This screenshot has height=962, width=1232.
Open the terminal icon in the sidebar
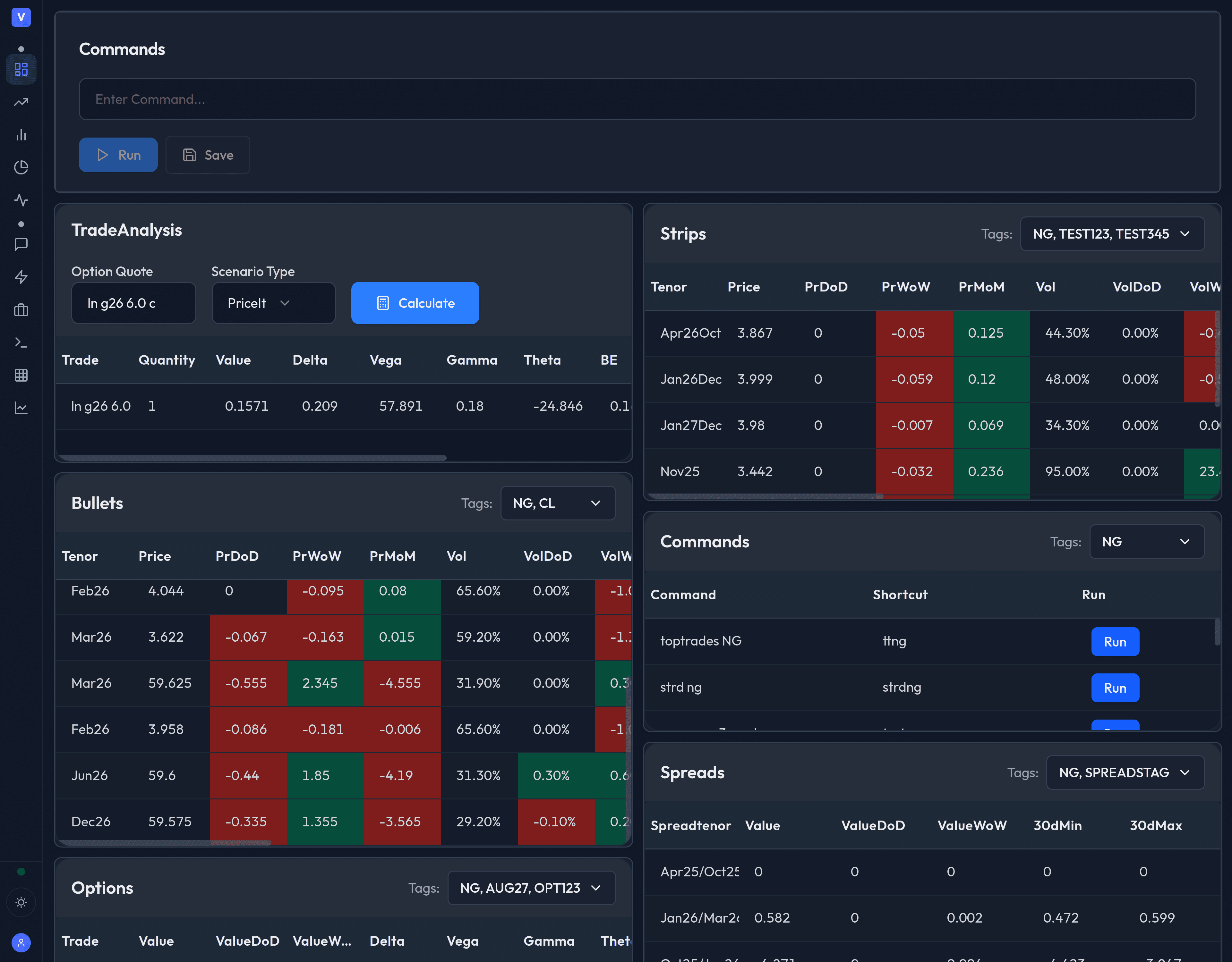21,342
